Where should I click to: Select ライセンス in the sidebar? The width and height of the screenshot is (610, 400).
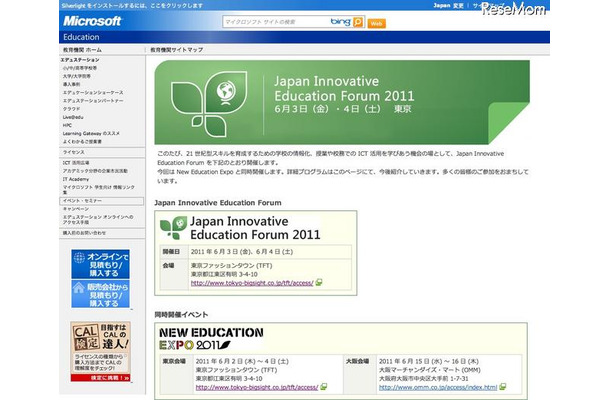(74, 152)
